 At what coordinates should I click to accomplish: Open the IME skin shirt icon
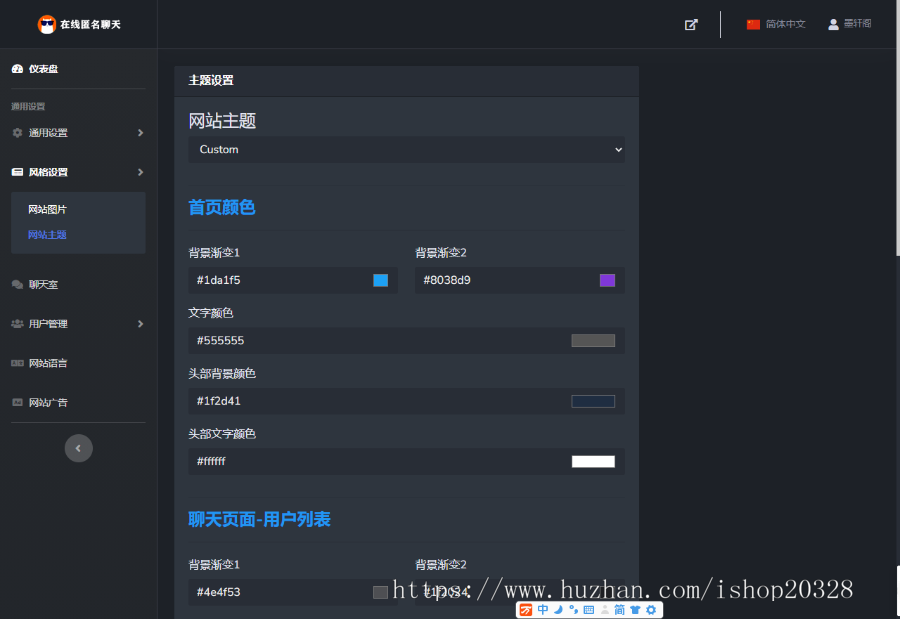point(635,609)
